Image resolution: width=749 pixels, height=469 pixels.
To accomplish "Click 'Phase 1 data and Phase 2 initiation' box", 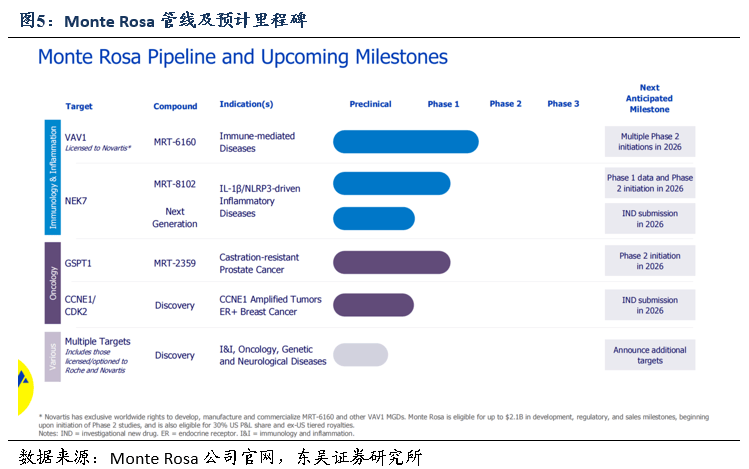I will click(x=649, y=183).
